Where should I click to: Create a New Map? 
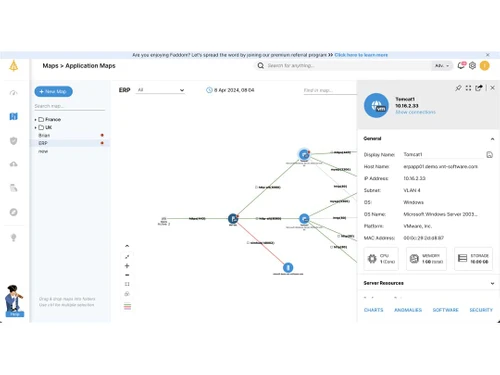53,91
